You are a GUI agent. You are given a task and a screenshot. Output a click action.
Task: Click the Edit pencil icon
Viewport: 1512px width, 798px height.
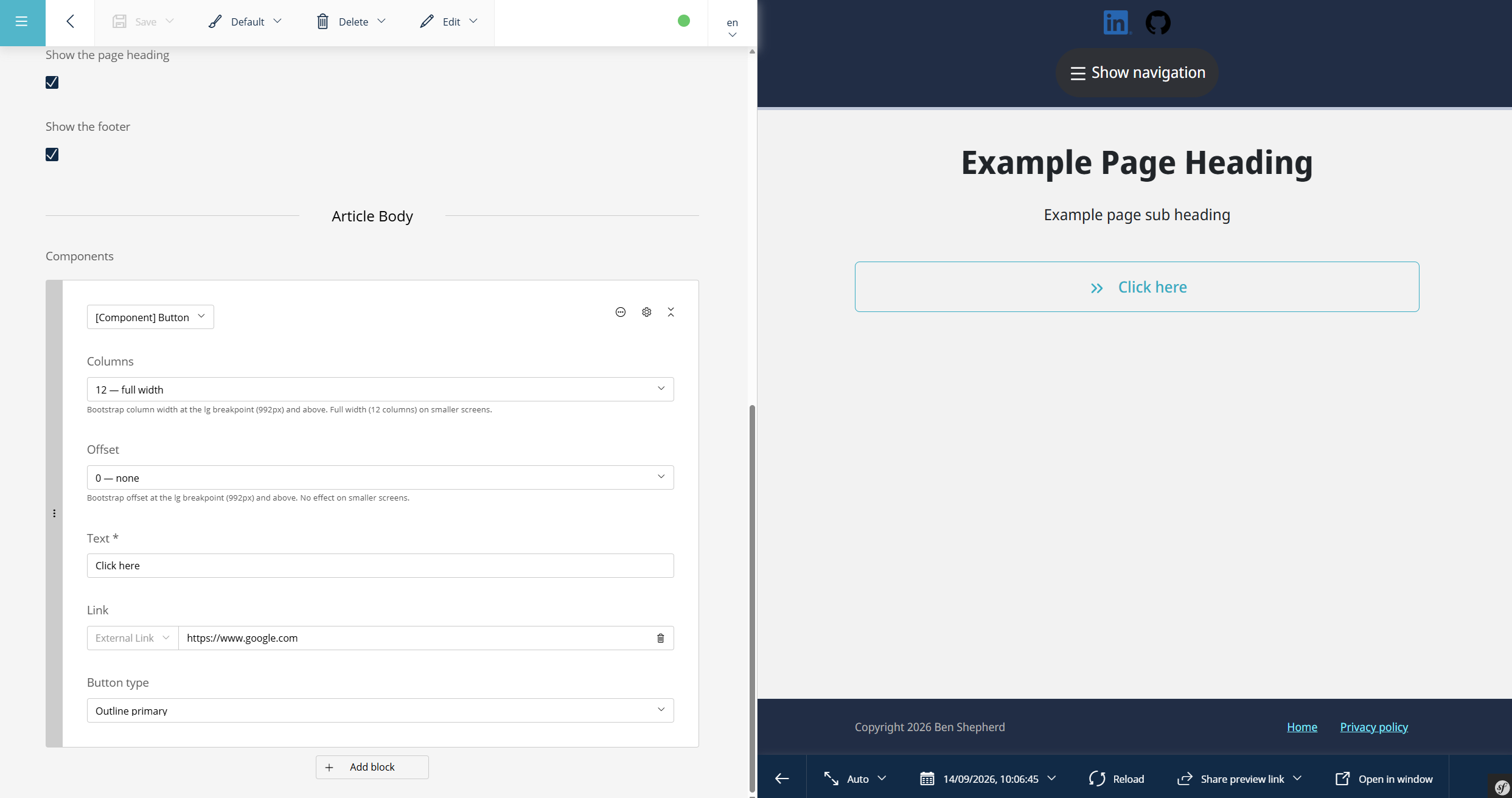click(427, 22)
